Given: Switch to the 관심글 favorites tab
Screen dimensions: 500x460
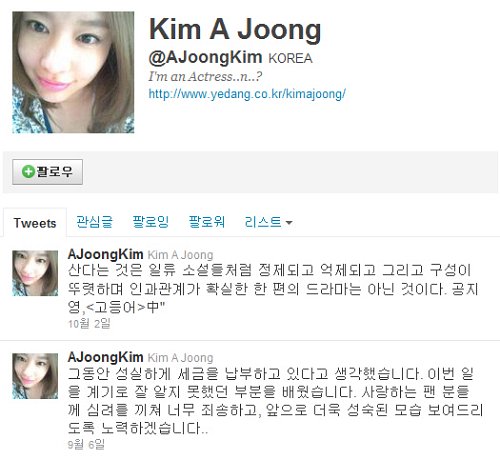Looking at the screenshot, I should click(94, 222).
